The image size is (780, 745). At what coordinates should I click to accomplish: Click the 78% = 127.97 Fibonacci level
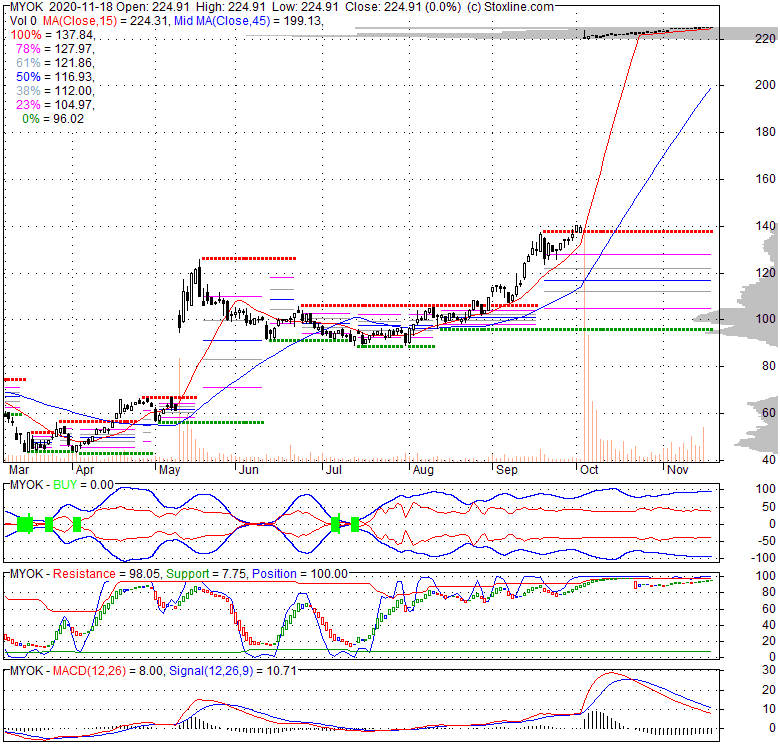(x=55, y=49)
